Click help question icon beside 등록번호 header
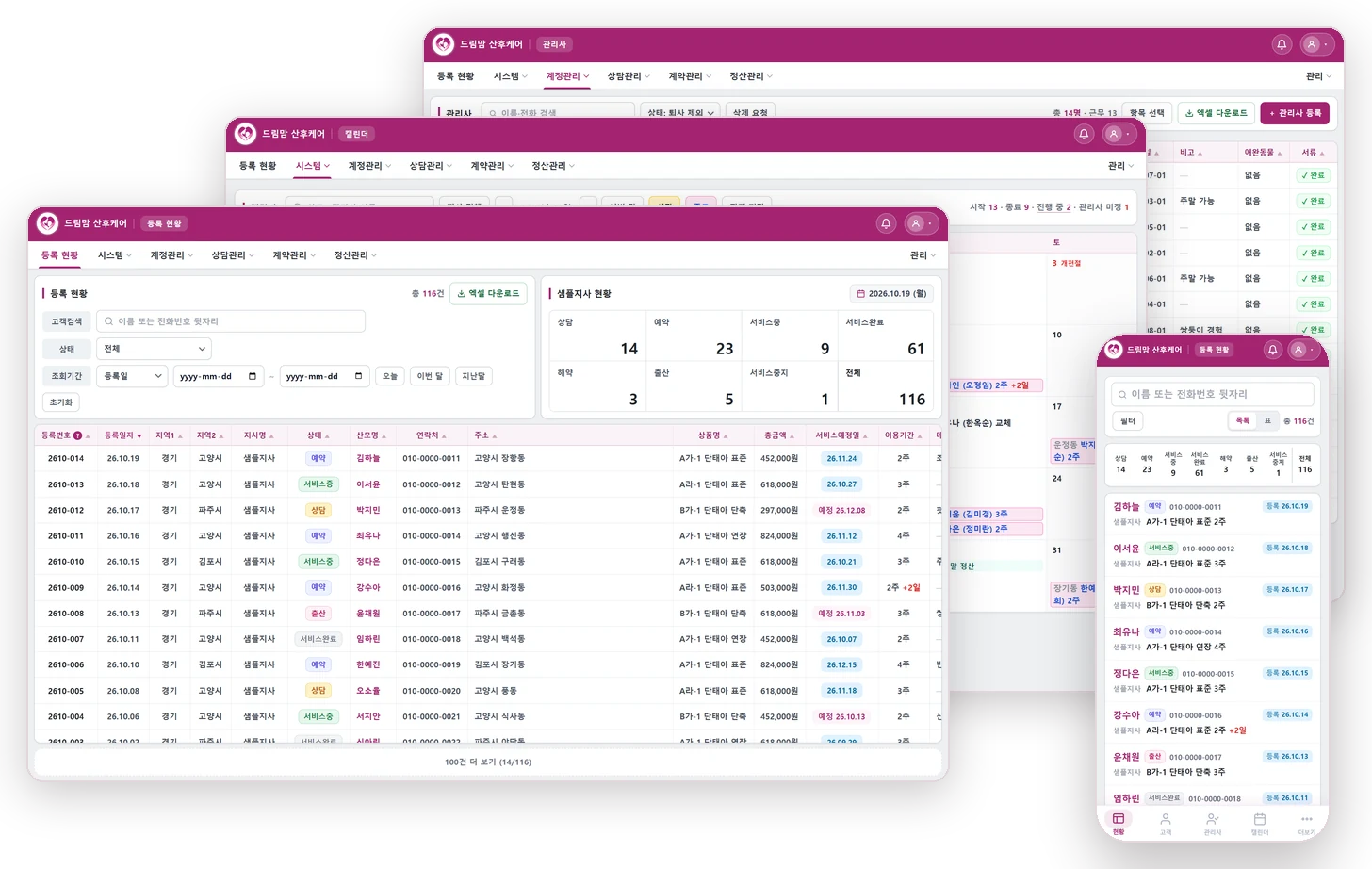This screenshot has width=1372, height=869. (x=77, y=435)
